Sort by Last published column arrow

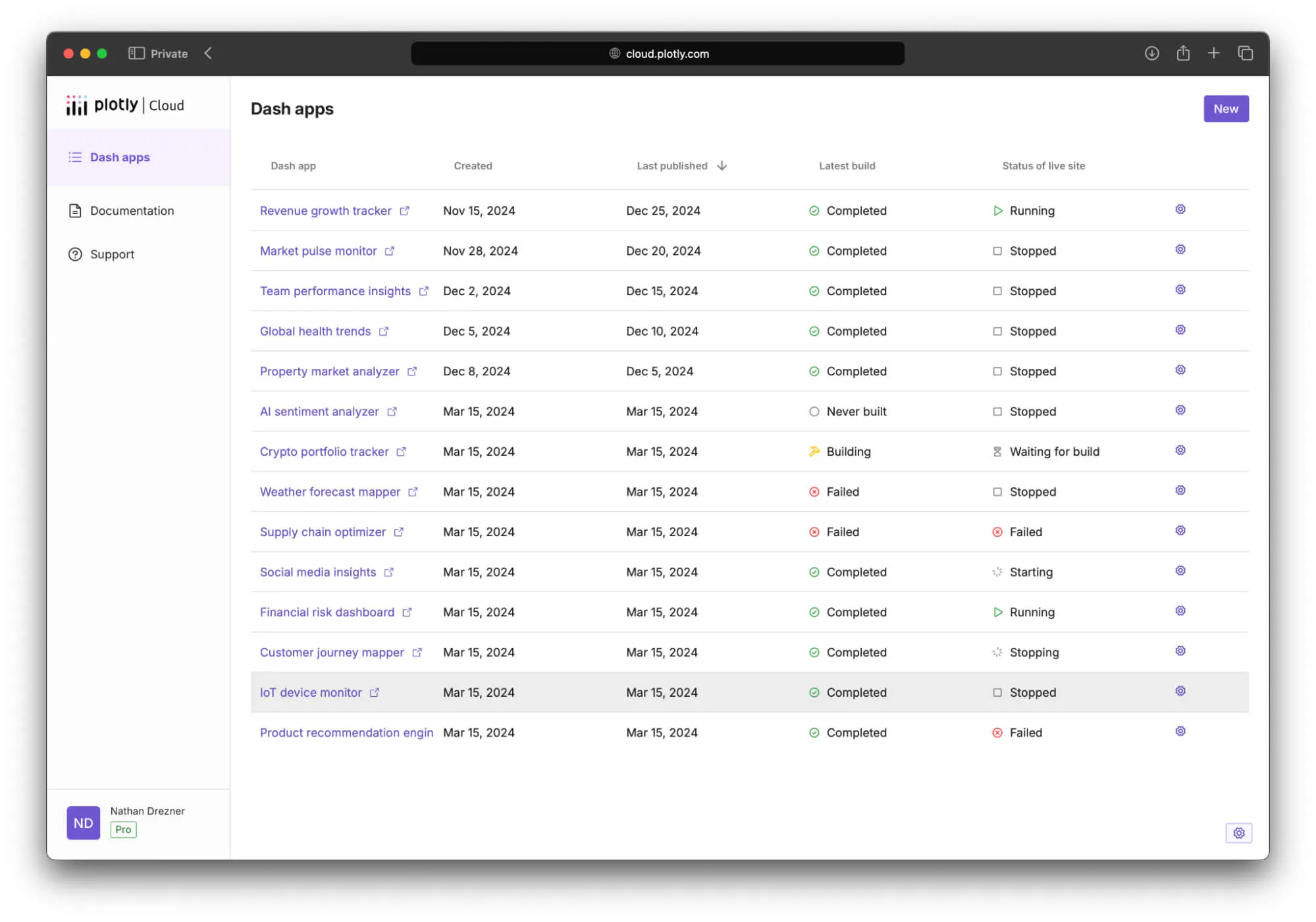(x=722, y=166)
